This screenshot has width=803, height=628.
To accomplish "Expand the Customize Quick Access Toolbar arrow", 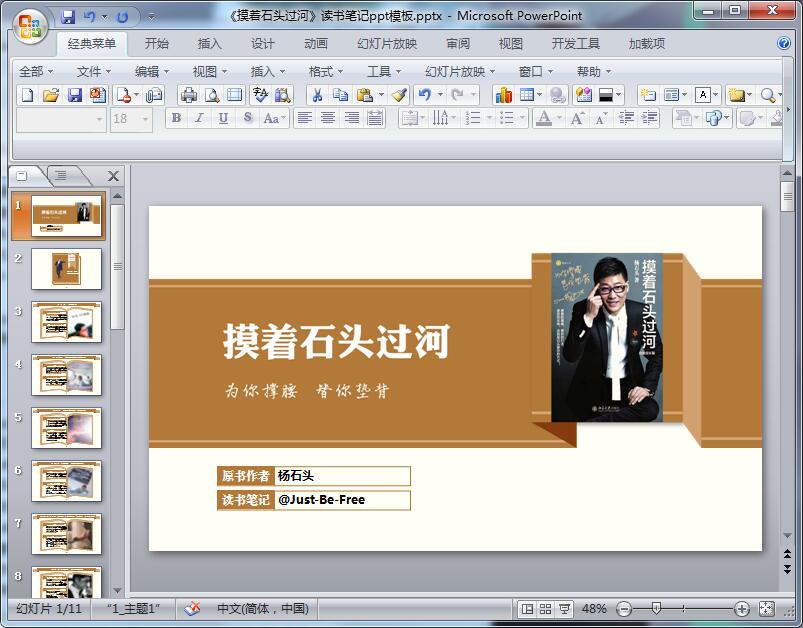I will click(x=152, y=17).
